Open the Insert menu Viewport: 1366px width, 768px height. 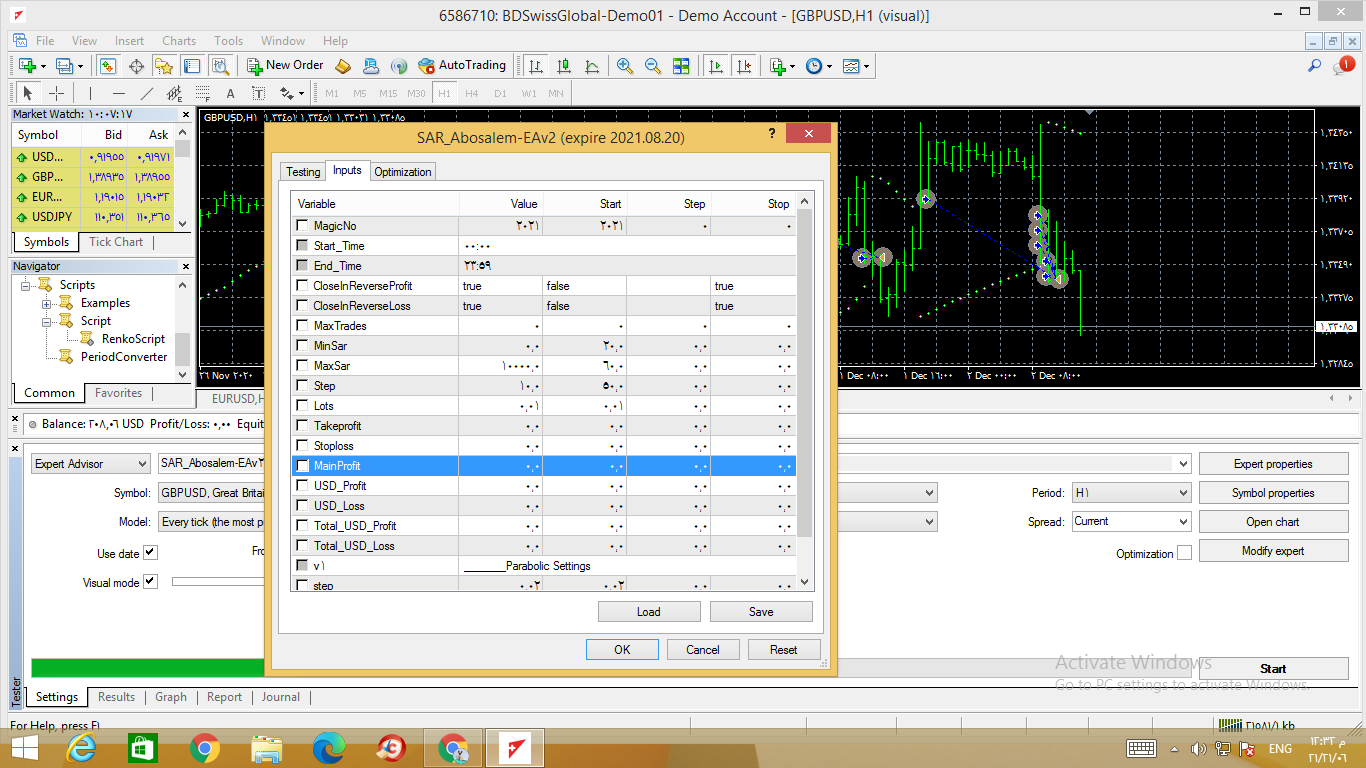point(129,41)
